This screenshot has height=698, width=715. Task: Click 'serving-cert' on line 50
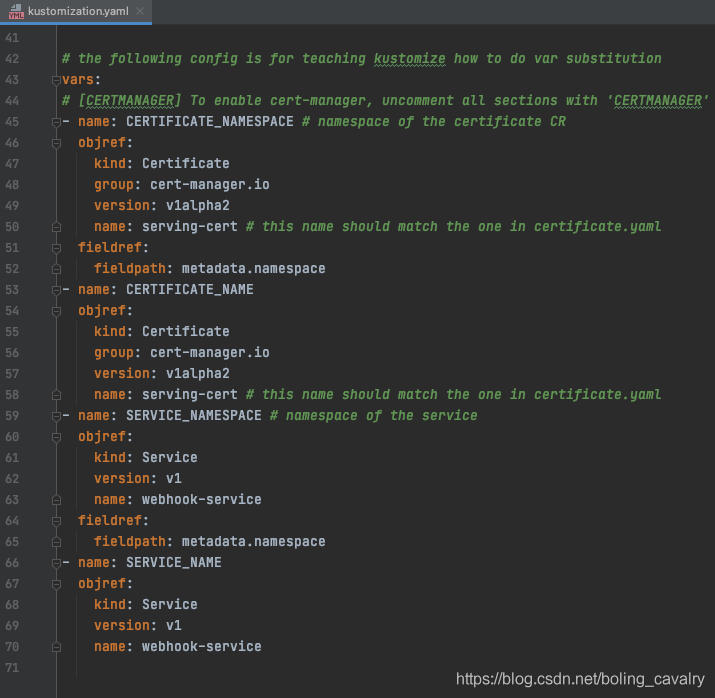tap(190, 227)
